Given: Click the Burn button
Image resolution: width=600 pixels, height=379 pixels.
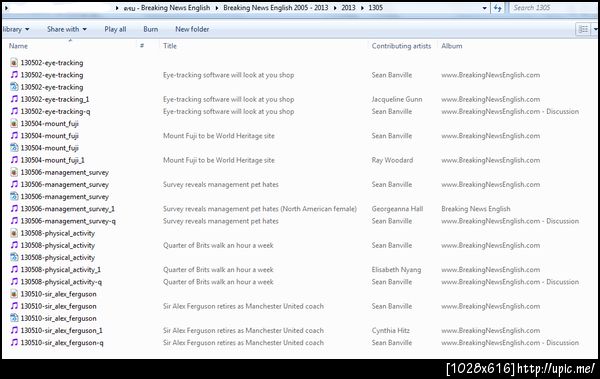Looking at the screenshot, I should tap(150, 29).
